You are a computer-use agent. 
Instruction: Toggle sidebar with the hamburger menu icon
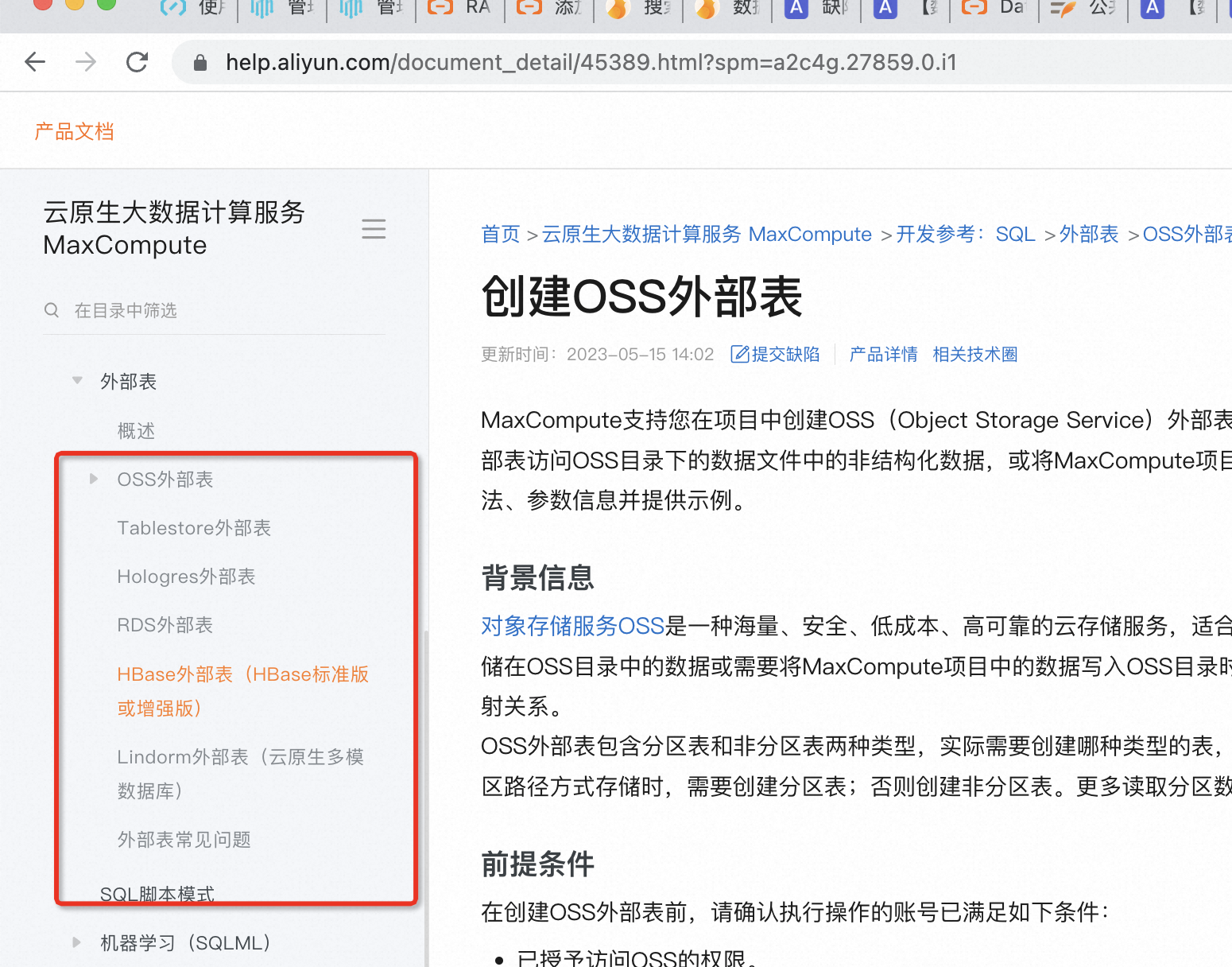coord(374,229)
